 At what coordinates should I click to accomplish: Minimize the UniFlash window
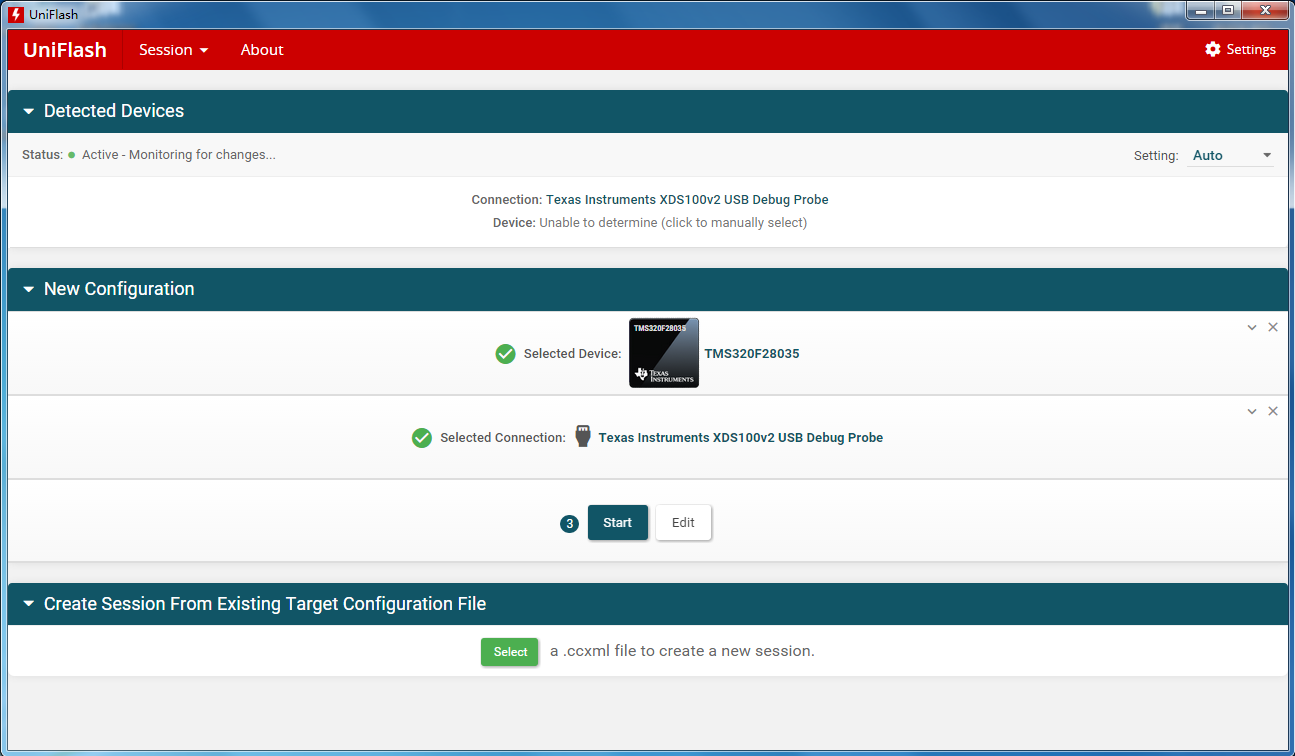(1199, 10)
